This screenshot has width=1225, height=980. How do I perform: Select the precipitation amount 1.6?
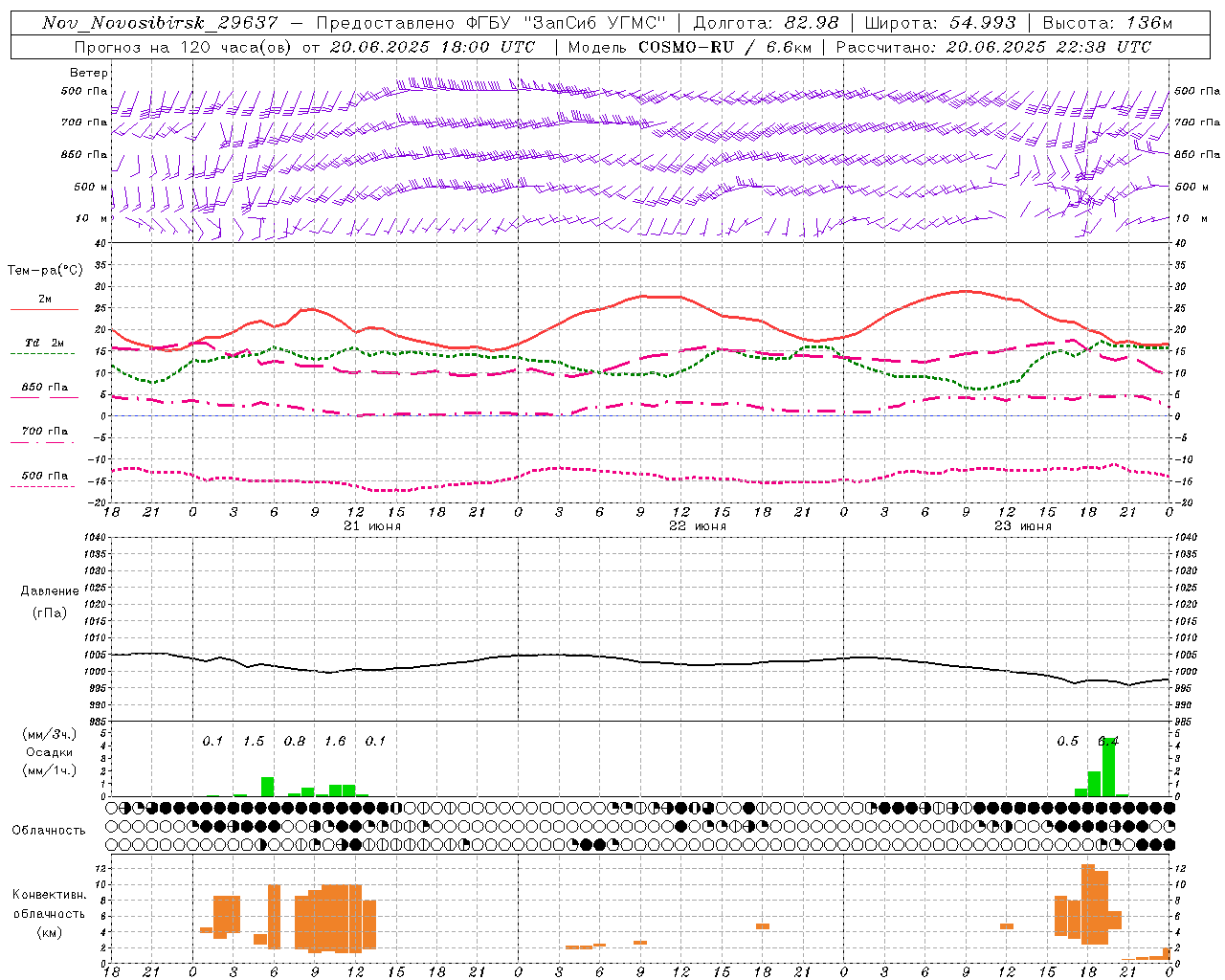(x=335, y=741)
